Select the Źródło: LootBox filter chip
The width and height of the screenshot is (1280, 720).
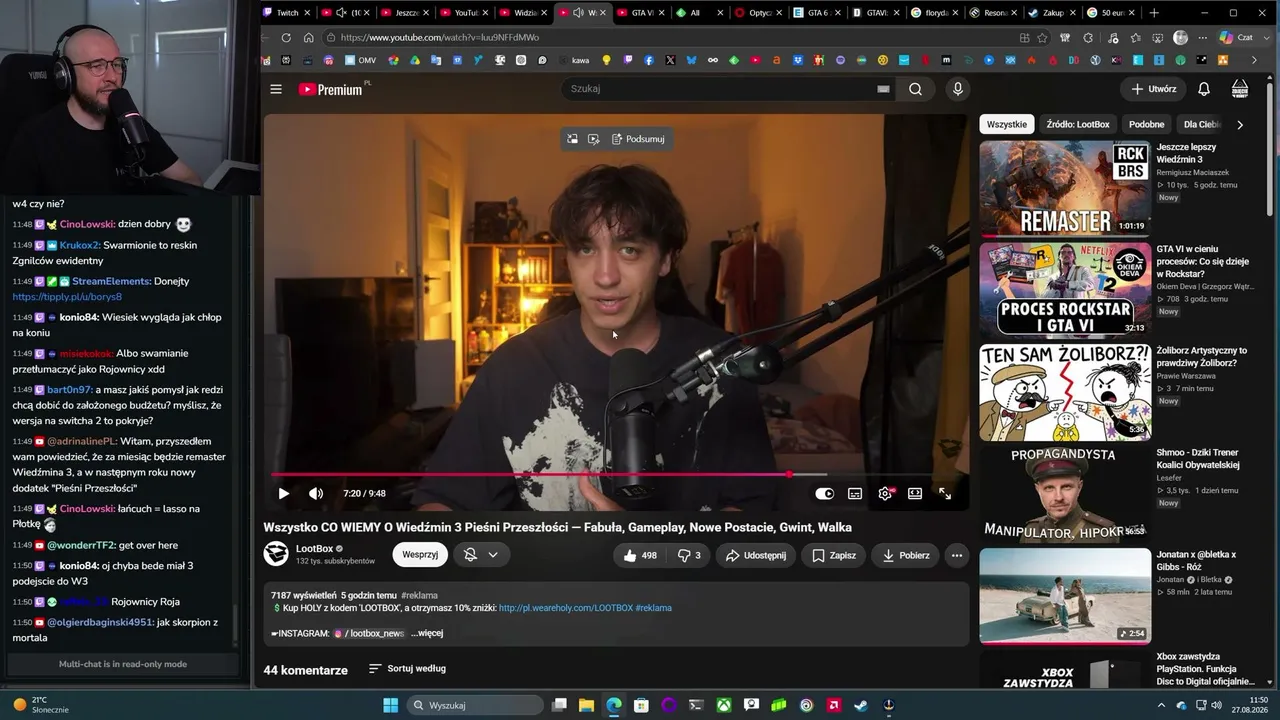(x=1078, y=124)
